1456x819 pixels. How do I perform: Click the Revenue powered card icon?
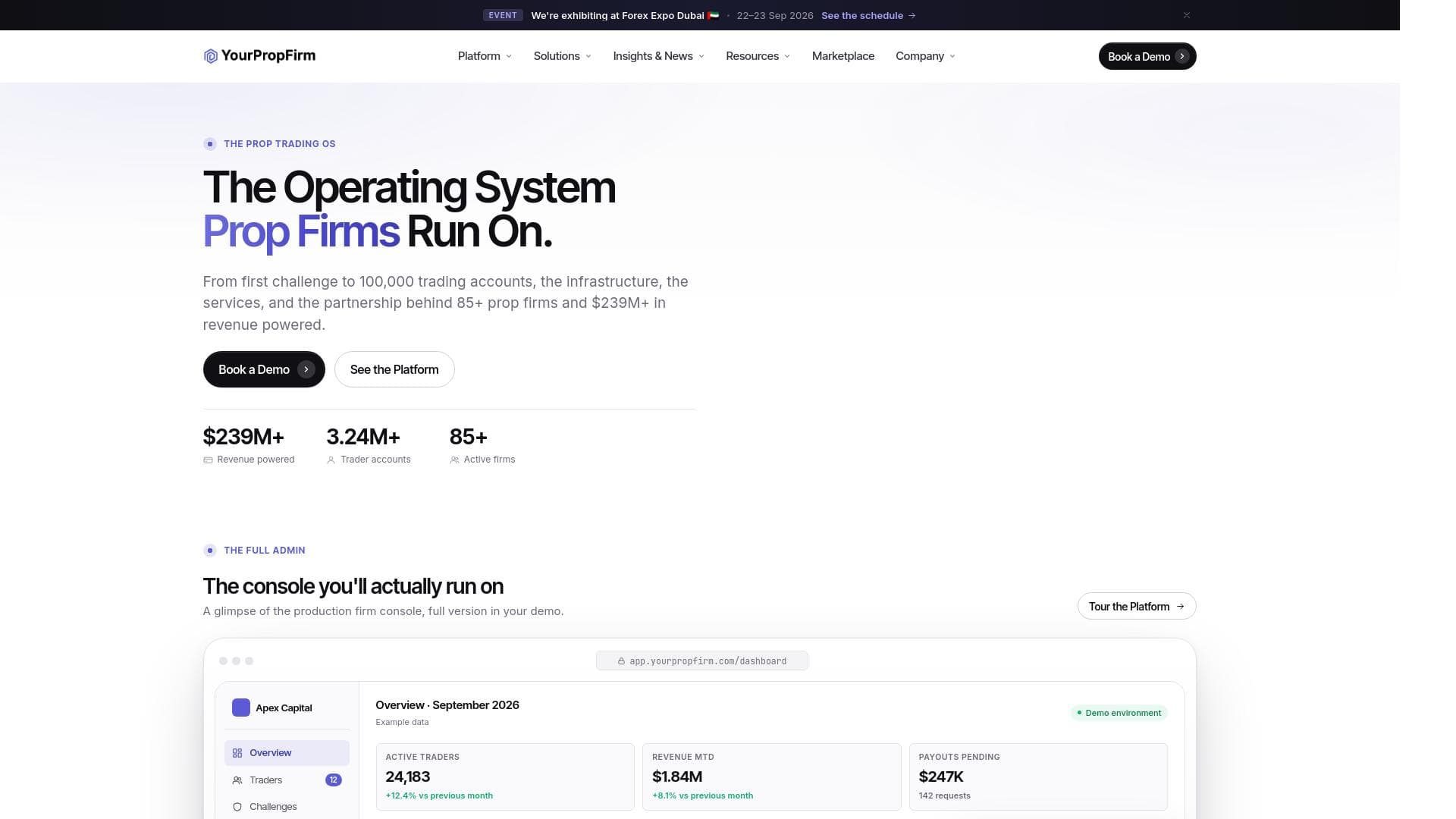[x=208, y=460]
